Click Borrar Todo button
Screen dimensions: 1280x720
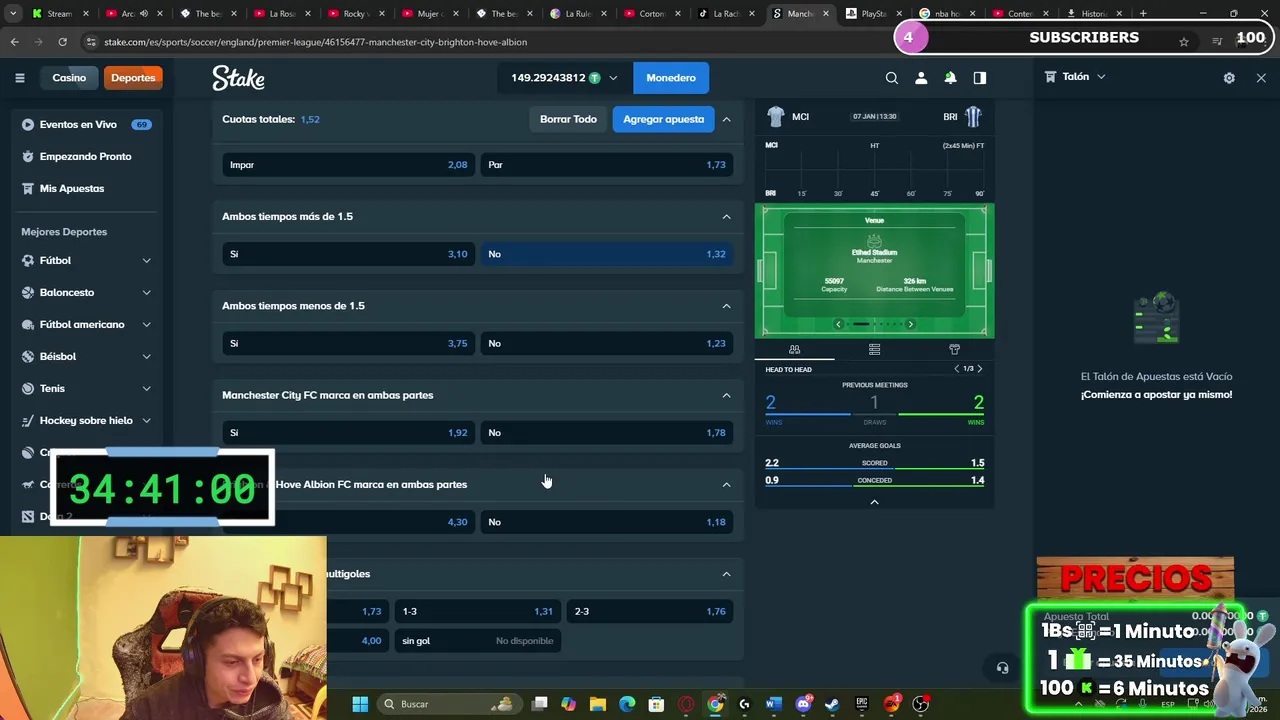click(568, 119)
